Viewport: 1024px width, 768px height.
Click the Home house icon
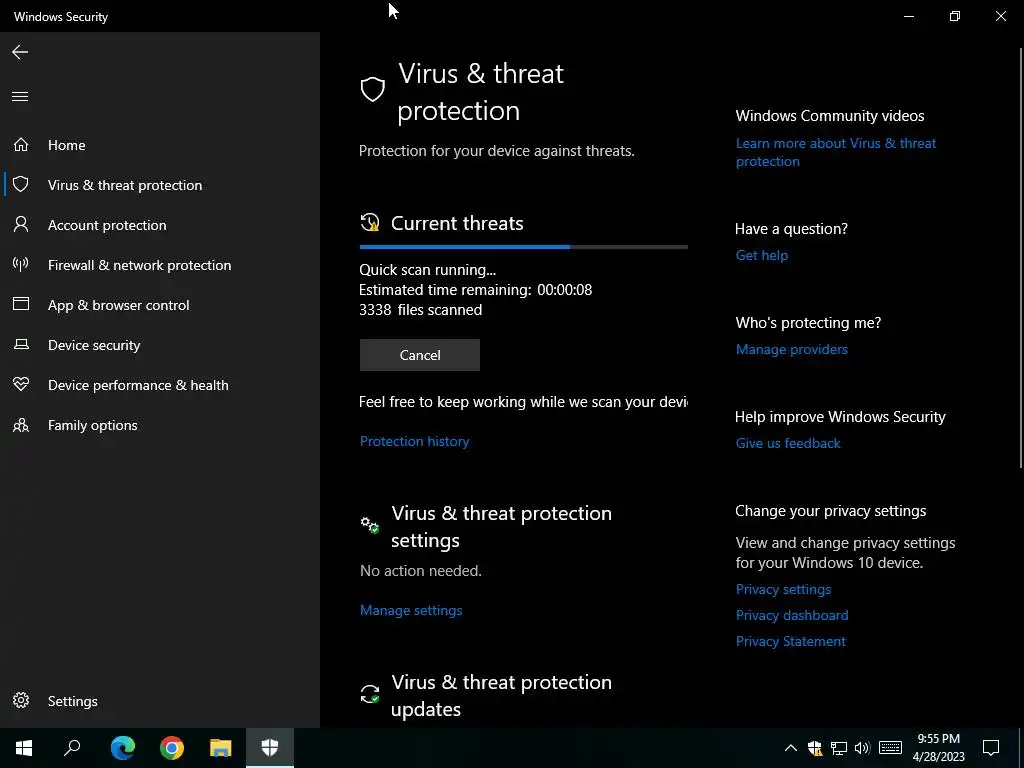pos(21,144)
